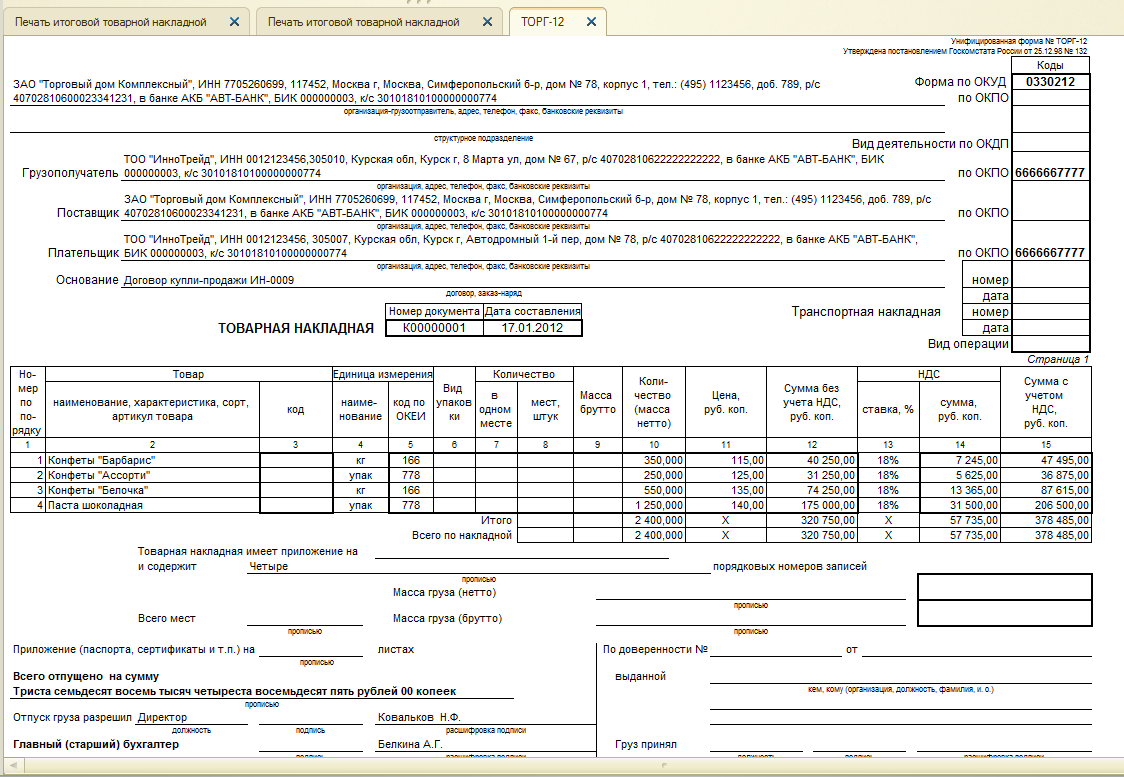This screenshot has width=1124, height=777.
Task: Click the 18% VAT rate in the Барбарис row
Action: click(x=888, y=460)
